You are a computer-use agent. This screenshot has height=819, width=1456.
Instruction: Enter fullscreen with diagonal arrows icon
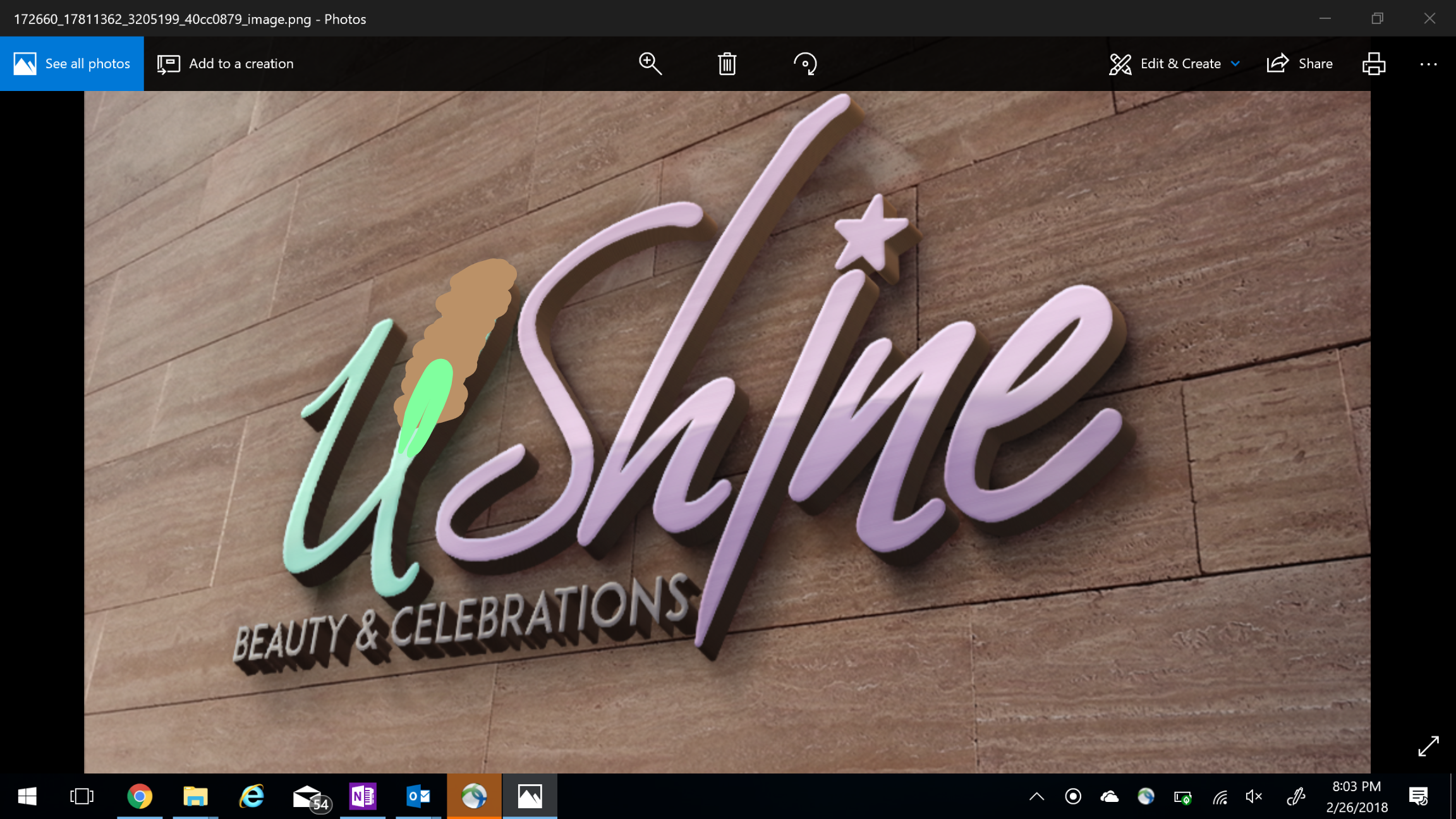(x=1428, y=746)
